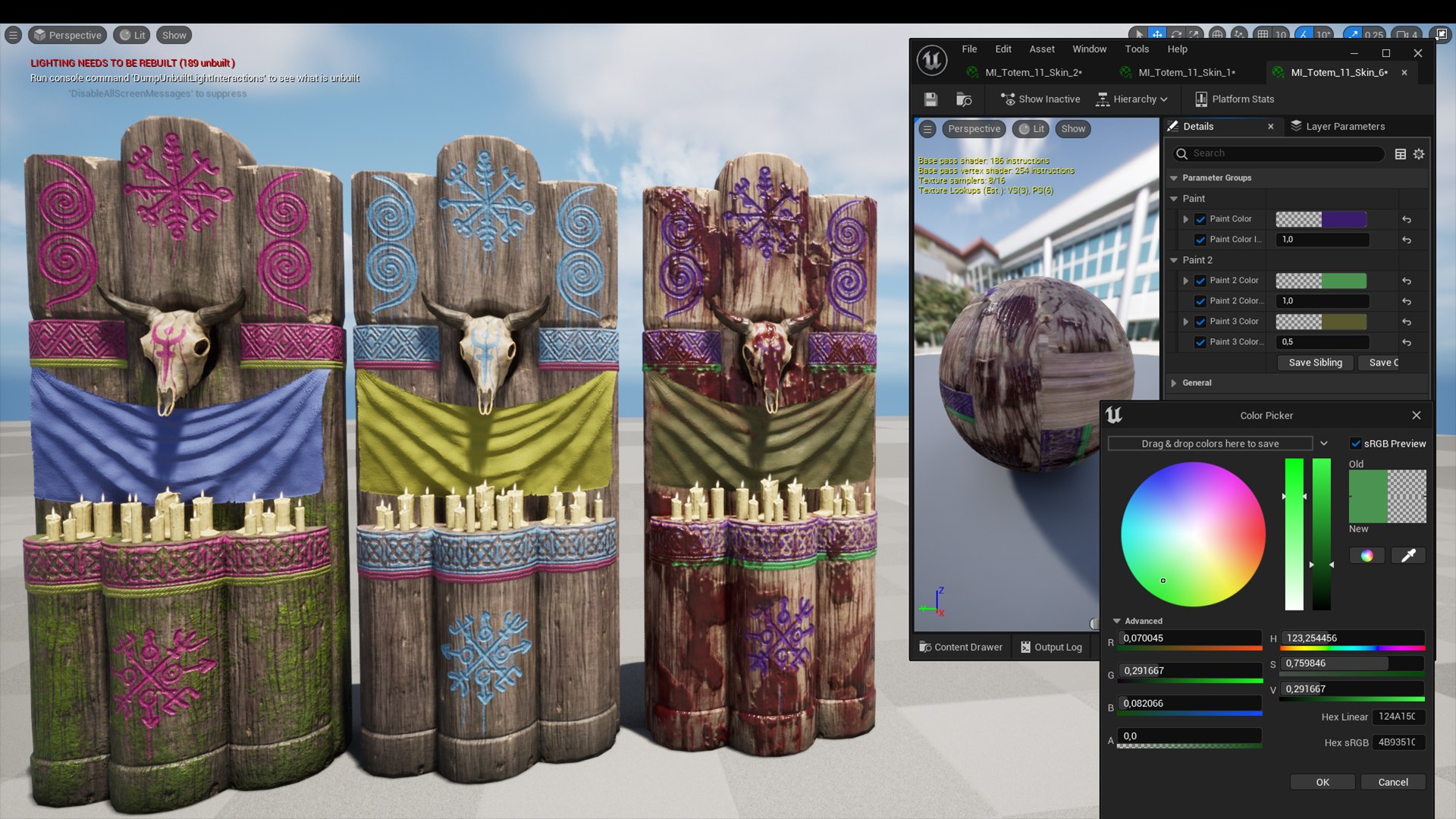Toggle the Paint Color Intensity override checkbox
The height and width of the screenshot is (819, 1456).
1200,240
